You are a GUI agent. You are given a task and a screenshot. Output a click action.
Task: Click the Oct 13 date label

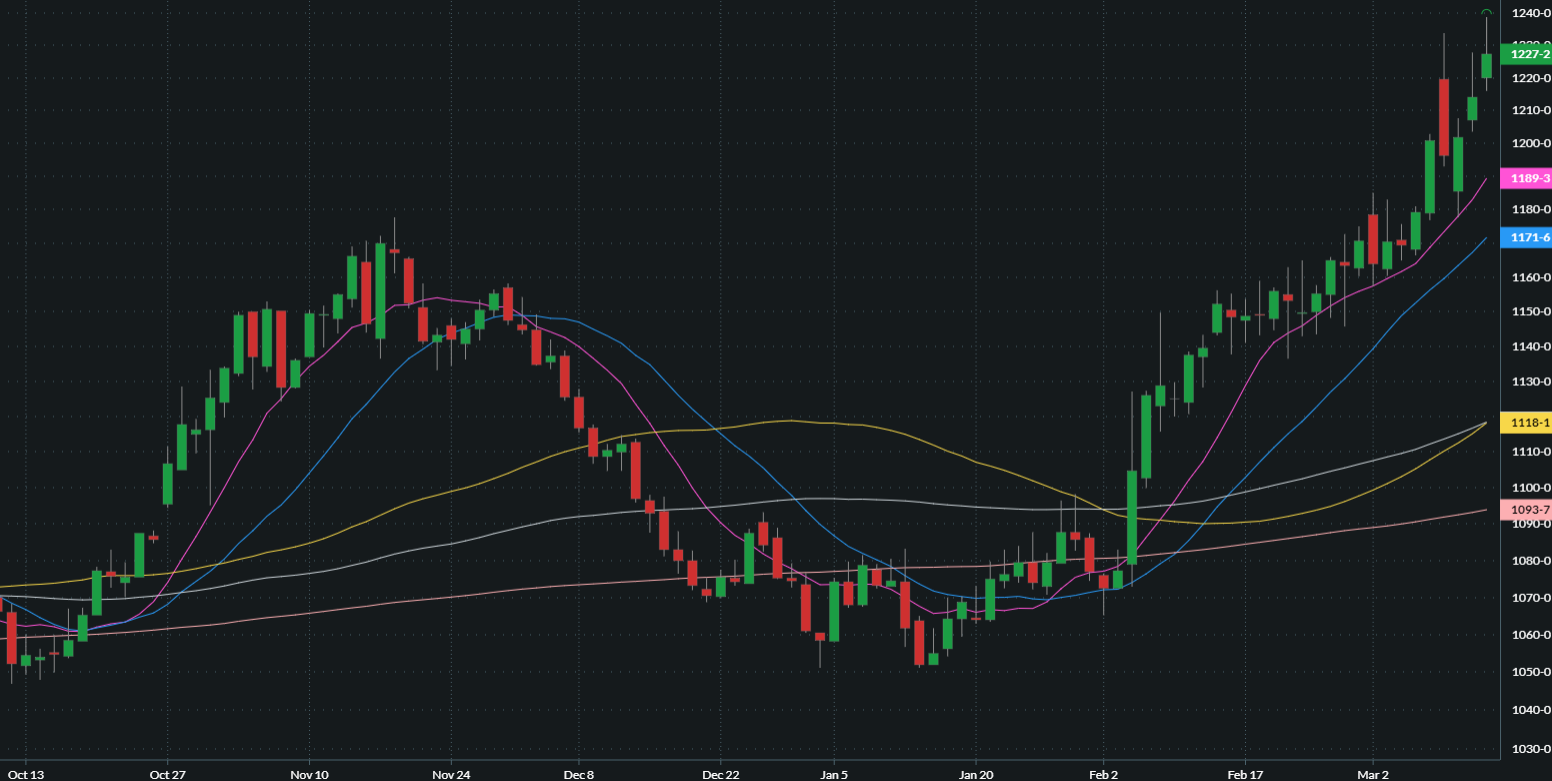(27, 774)
